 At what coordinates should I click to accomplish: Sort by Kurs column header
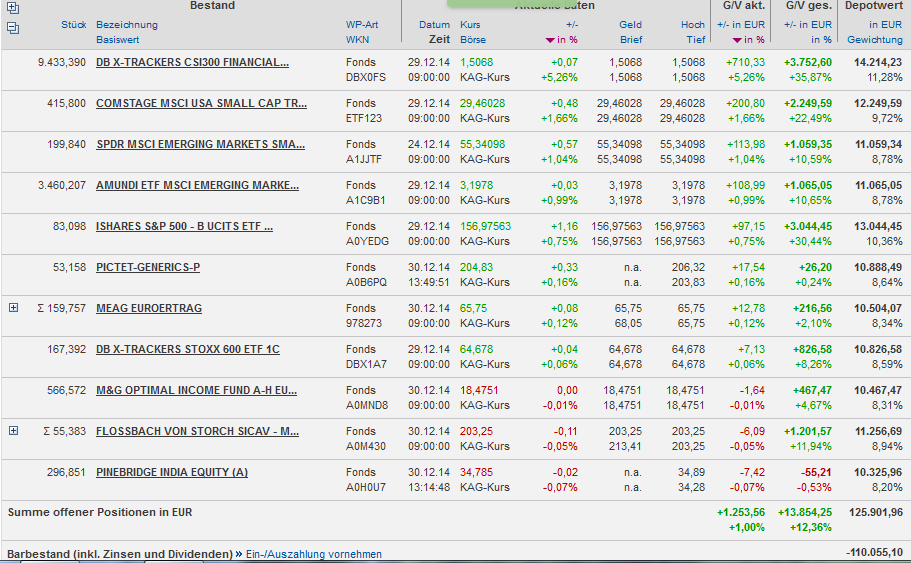point(470,24)
